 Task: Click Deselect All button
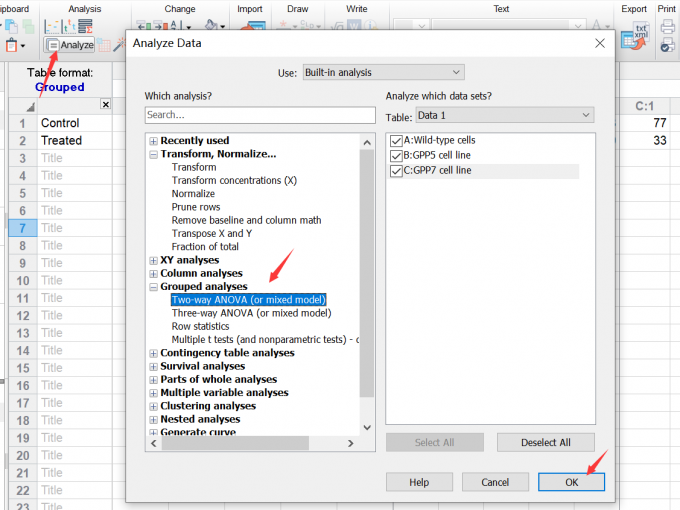[x=546, y=442]
